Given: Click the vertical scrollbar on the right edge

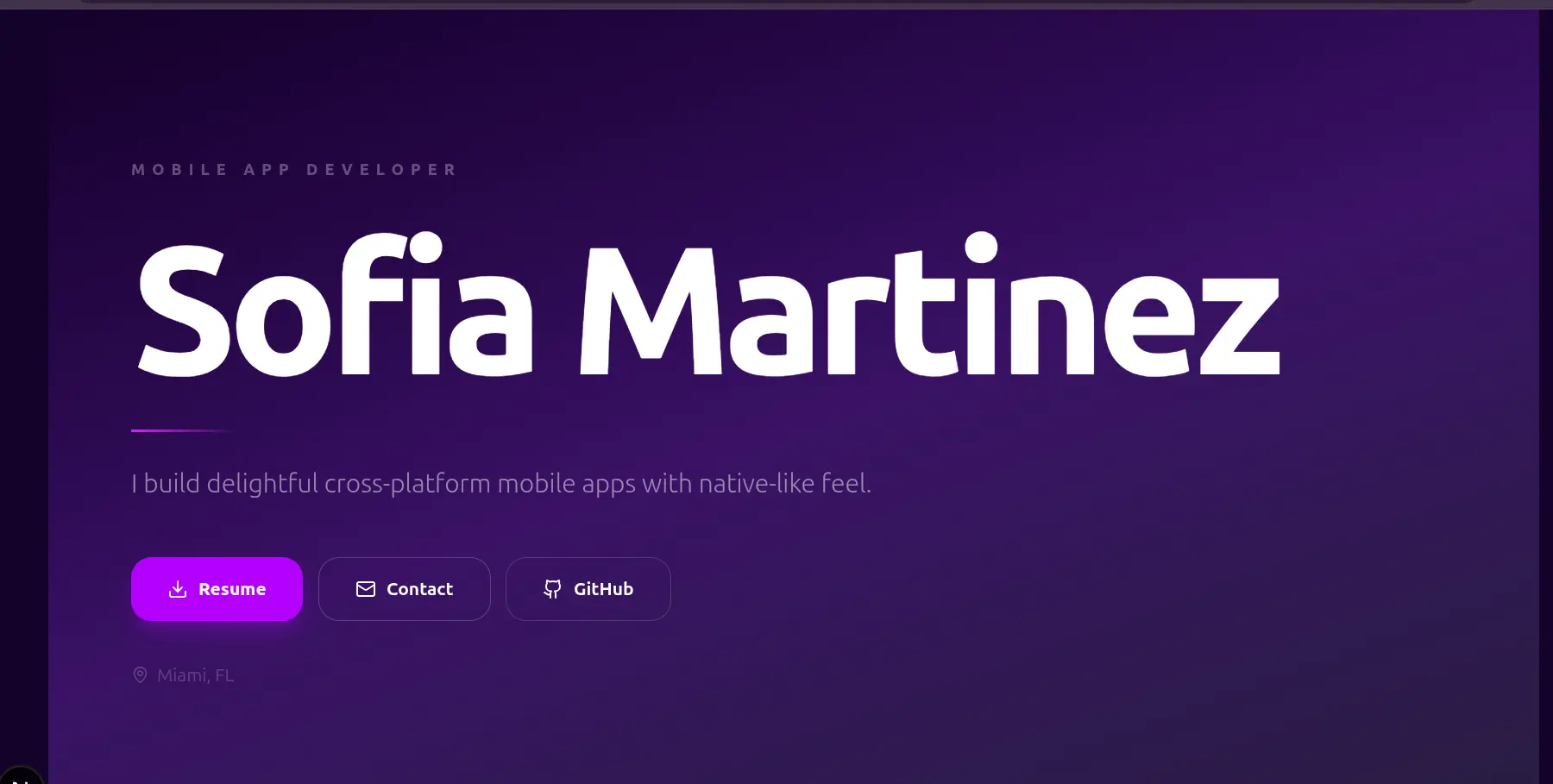Looking at the screenshot, I should point(1545,388).
